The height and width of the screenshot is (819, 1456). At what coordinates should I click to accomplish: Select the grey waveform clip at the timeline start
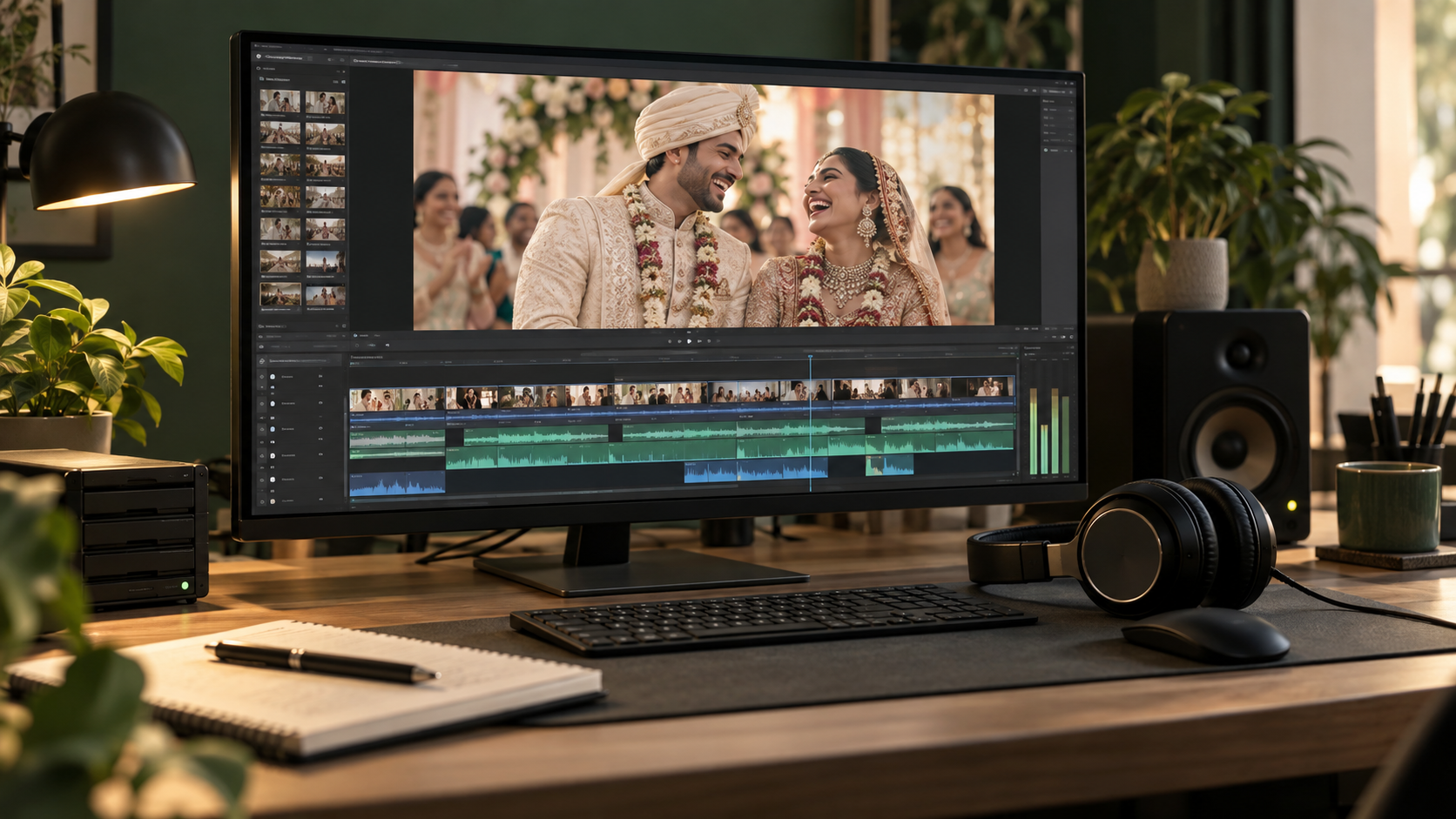coord(397,439)
